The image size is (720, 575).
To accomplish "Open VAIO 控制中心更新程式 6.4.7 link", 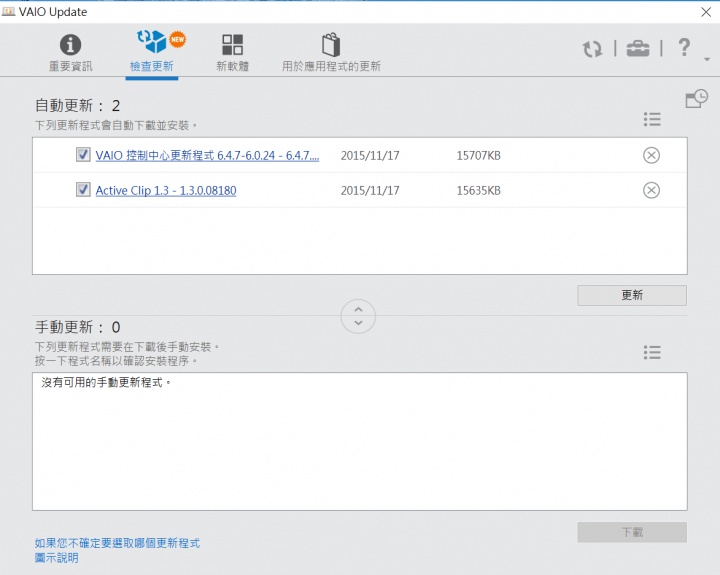I will [x=207, y=156].
